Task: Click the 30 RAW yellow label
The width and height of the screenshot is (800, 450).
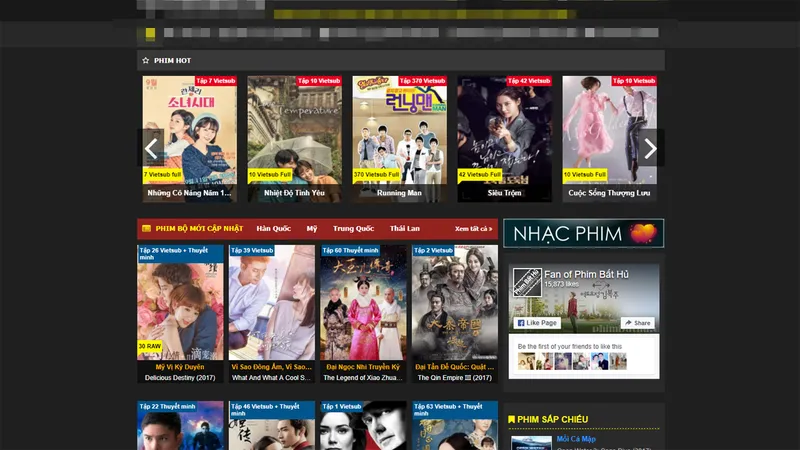Action: click(x=149, y=346)
